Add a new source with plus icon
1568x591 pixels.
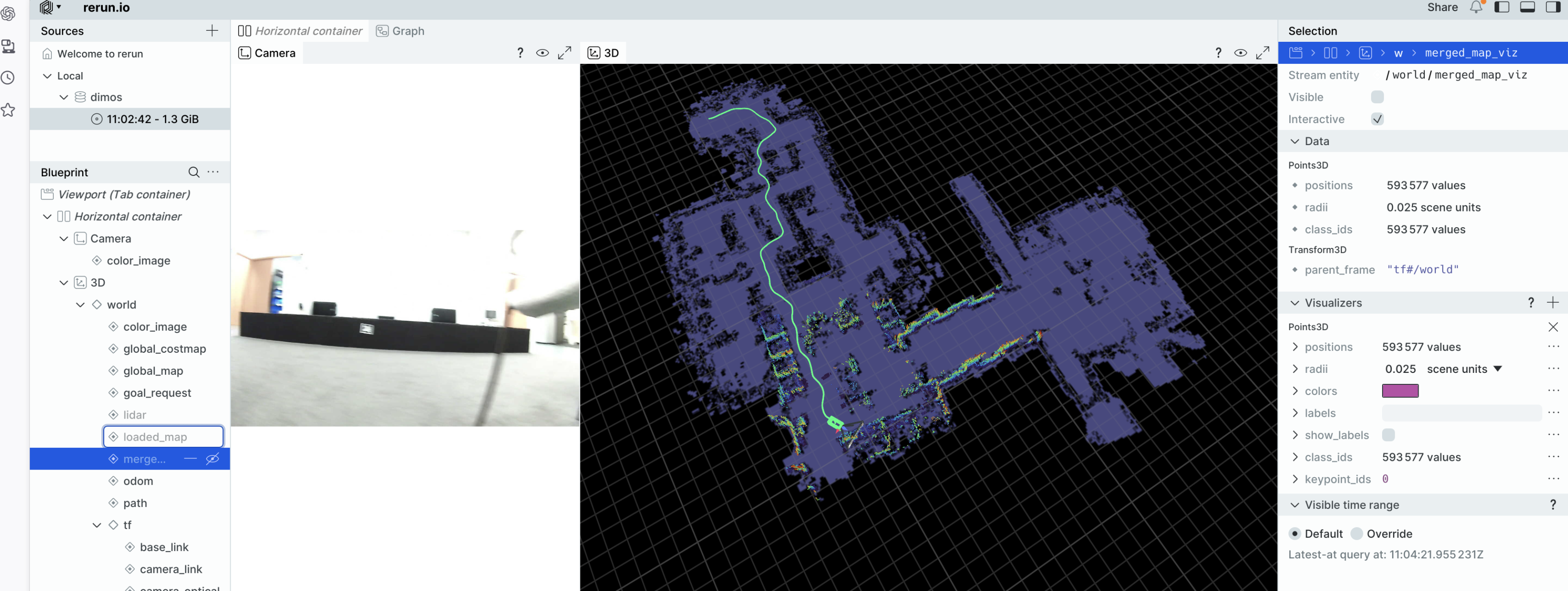click(212, 31)
